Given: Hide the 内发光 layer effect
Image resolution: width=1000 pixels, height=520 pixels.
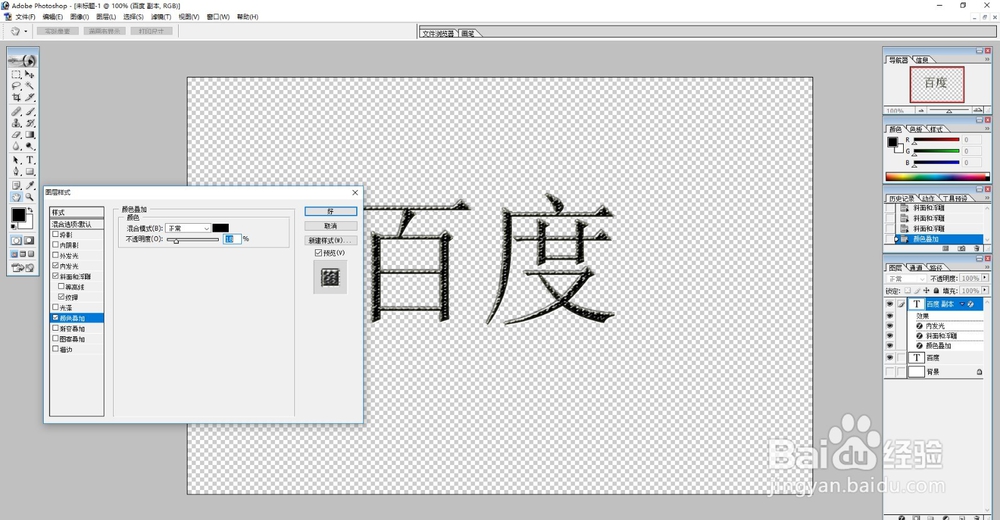Looking at the screenshot, I should (890, 325).
